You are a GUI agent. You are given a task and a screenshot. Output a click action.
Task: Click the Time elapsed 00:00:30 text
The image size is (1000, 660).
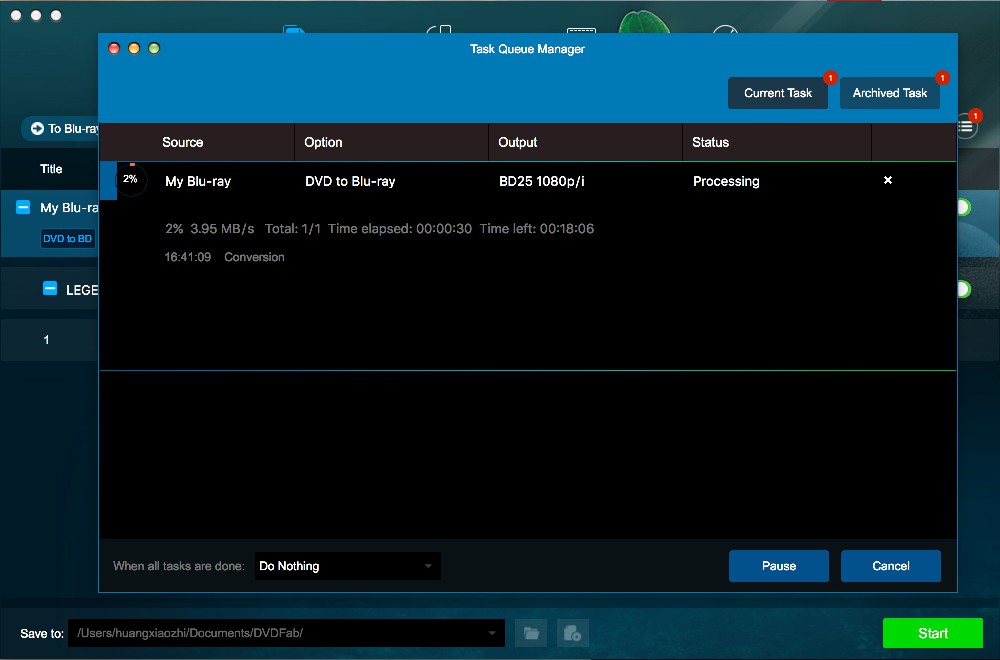tap(400, 228)
